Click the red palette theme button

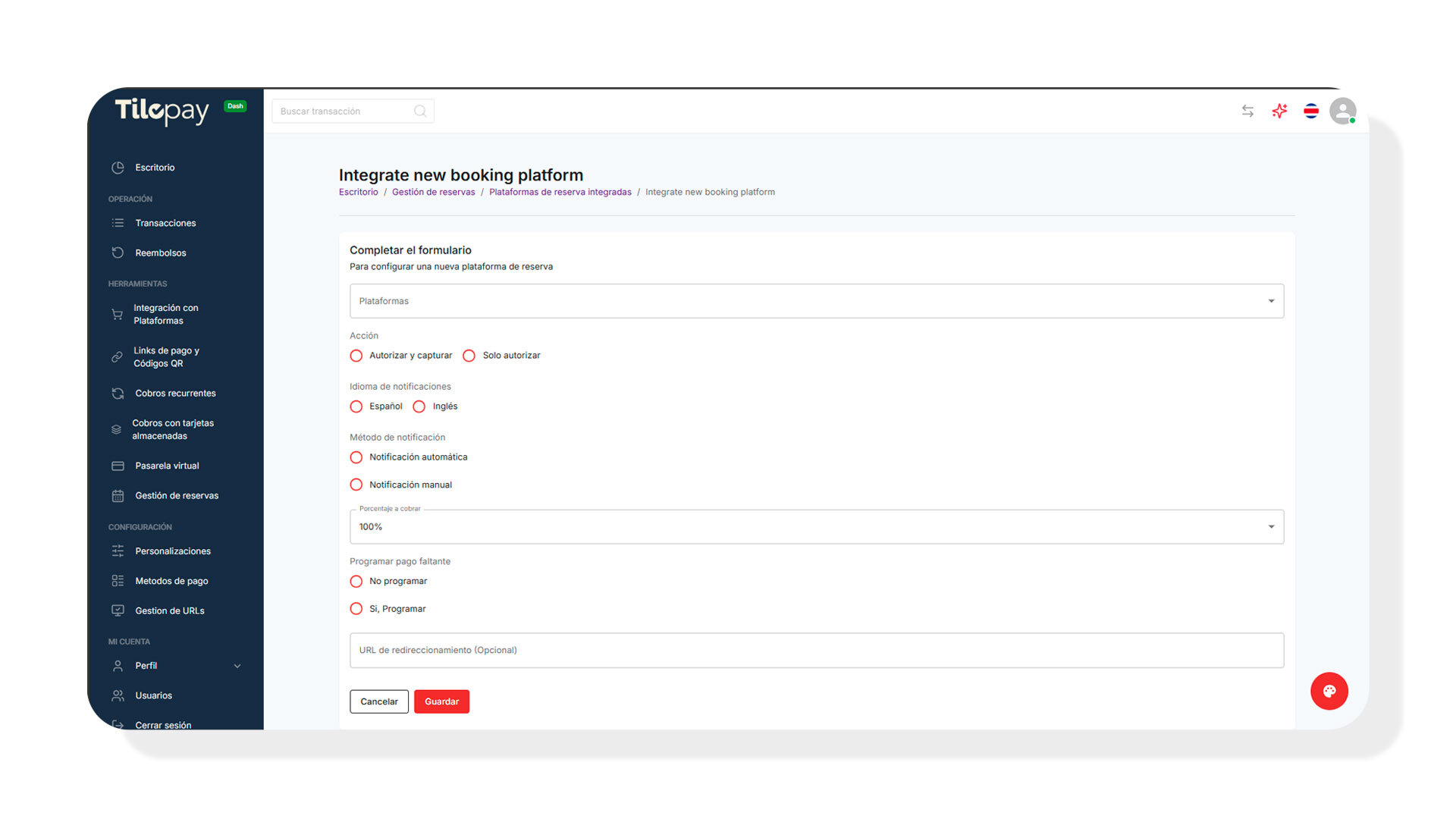(x=1329, y=691)
